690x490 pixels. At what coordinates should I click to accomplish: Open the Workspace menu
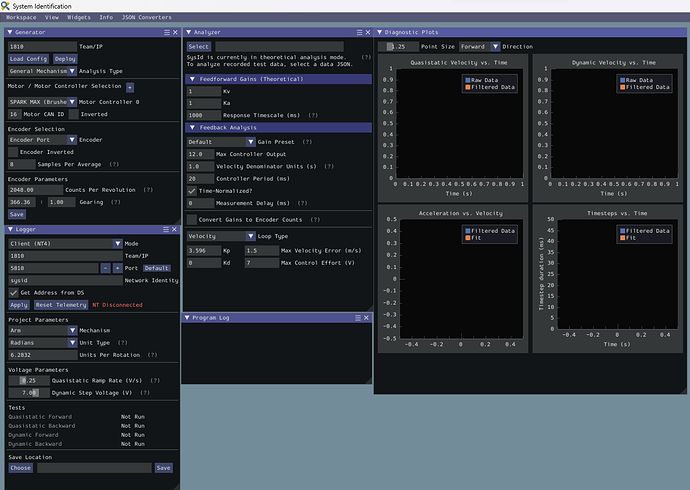[21, 17]
